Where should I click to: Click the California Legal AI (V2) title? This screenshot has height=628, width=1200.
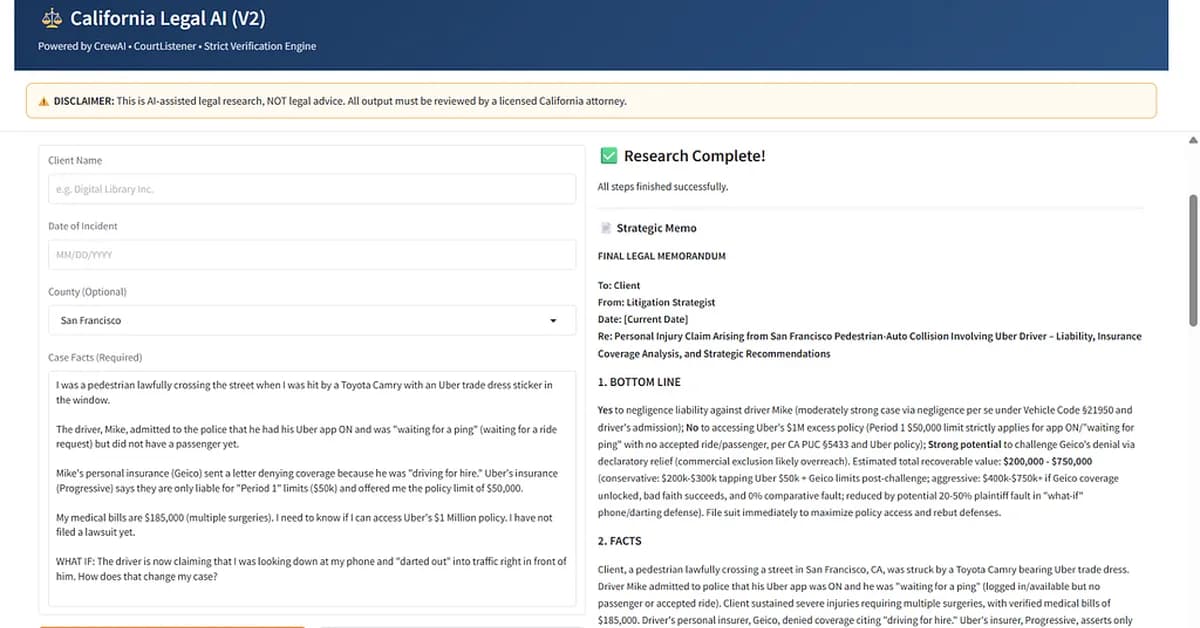(167, 18)
